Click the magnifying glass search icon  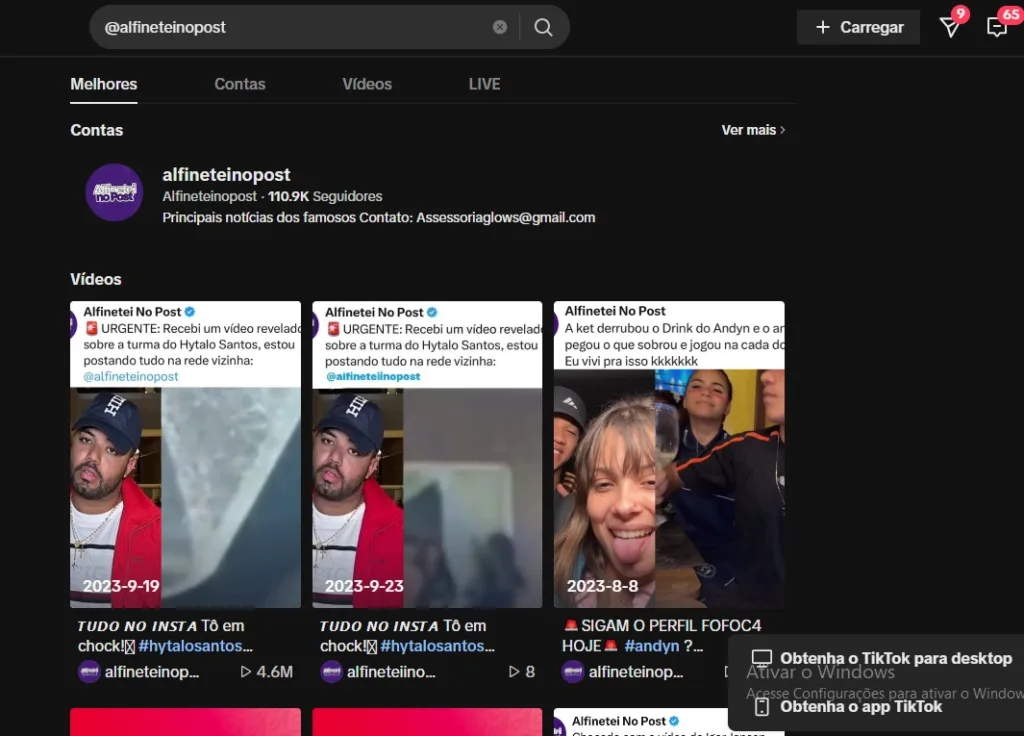pos(543,27)
